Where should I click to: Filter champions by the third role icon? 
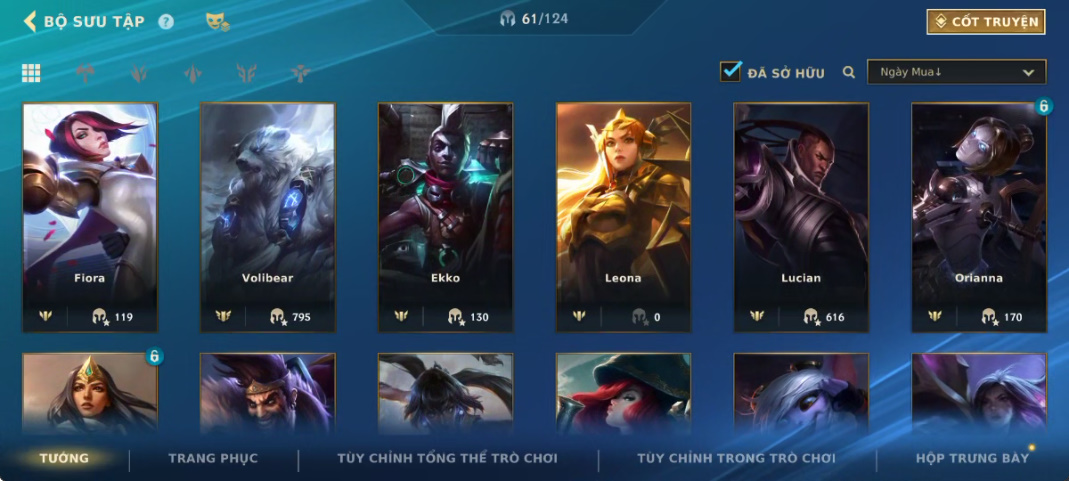[193, 73]
